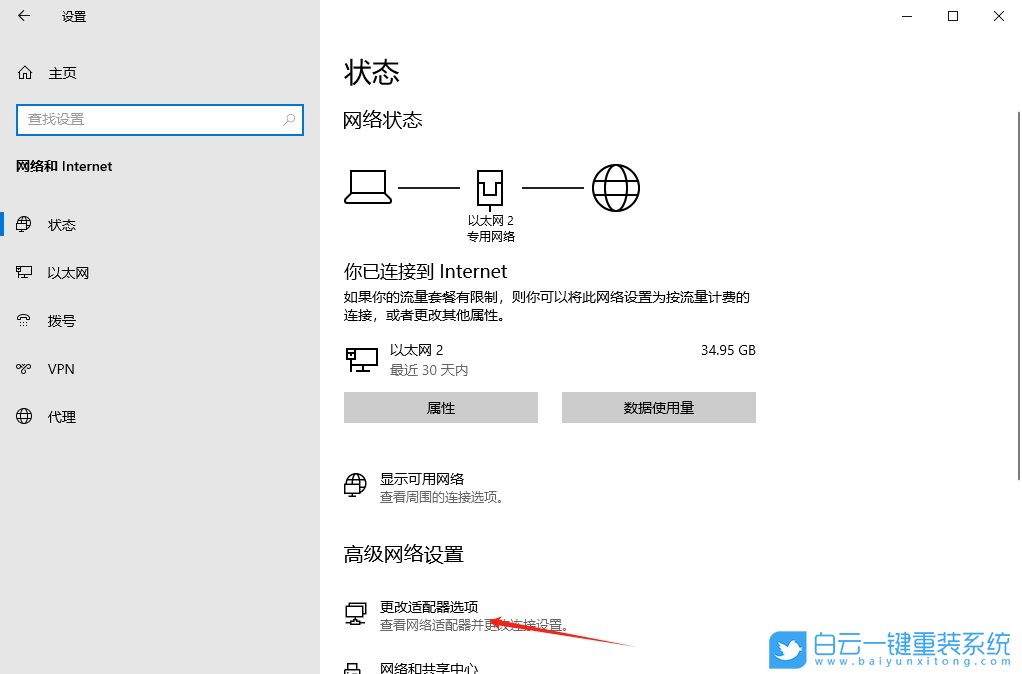Click the 以太网 2 adapter icon in diagram
Screen dimensions: 1022x674
click(490, 185)
